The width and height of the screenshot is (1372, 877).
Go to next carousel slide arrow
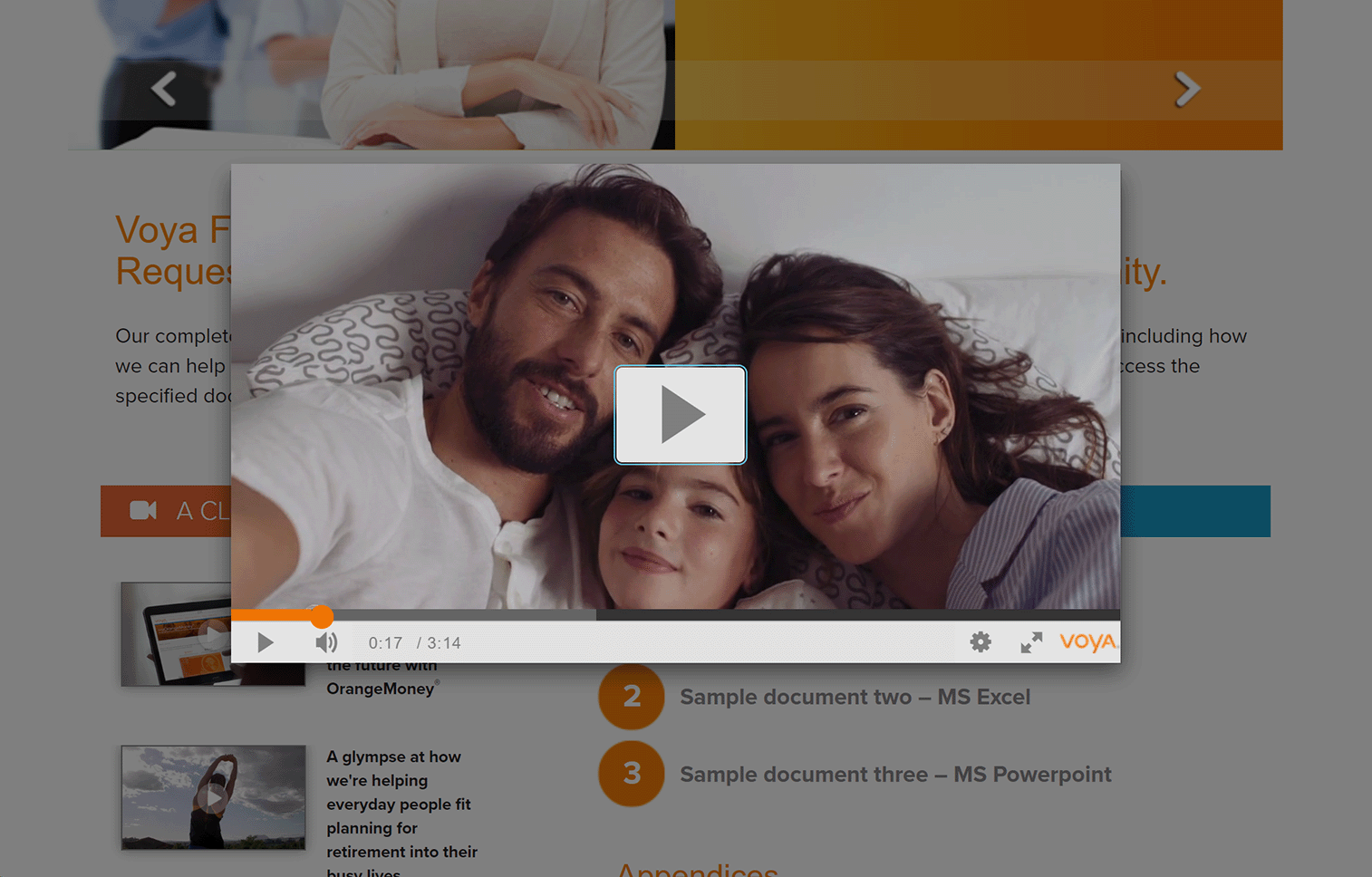click(1187, 89)
